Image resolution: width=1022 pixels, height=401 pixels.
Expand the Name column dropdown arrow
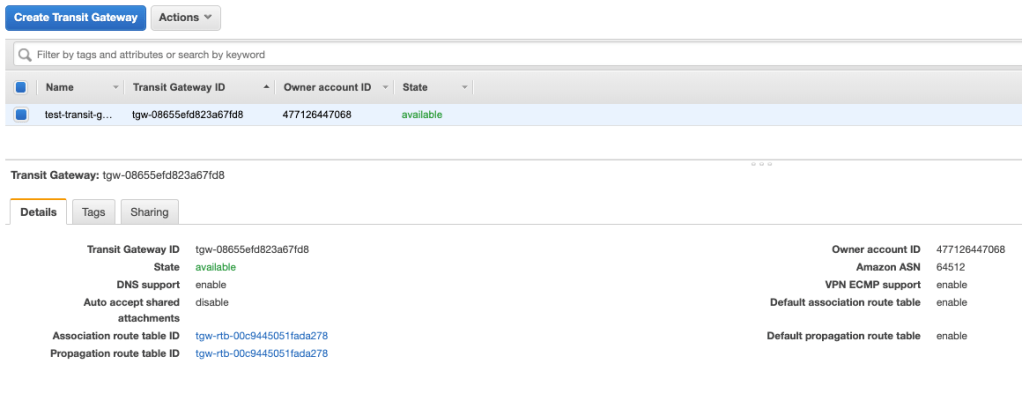pos(116,88)
